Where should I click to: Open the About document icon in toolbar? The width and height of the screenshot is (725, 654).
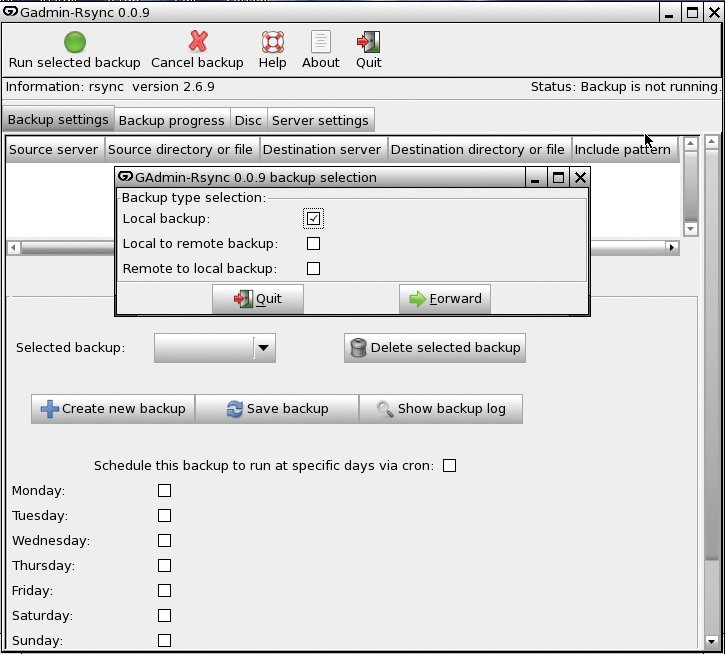(321, 42)
